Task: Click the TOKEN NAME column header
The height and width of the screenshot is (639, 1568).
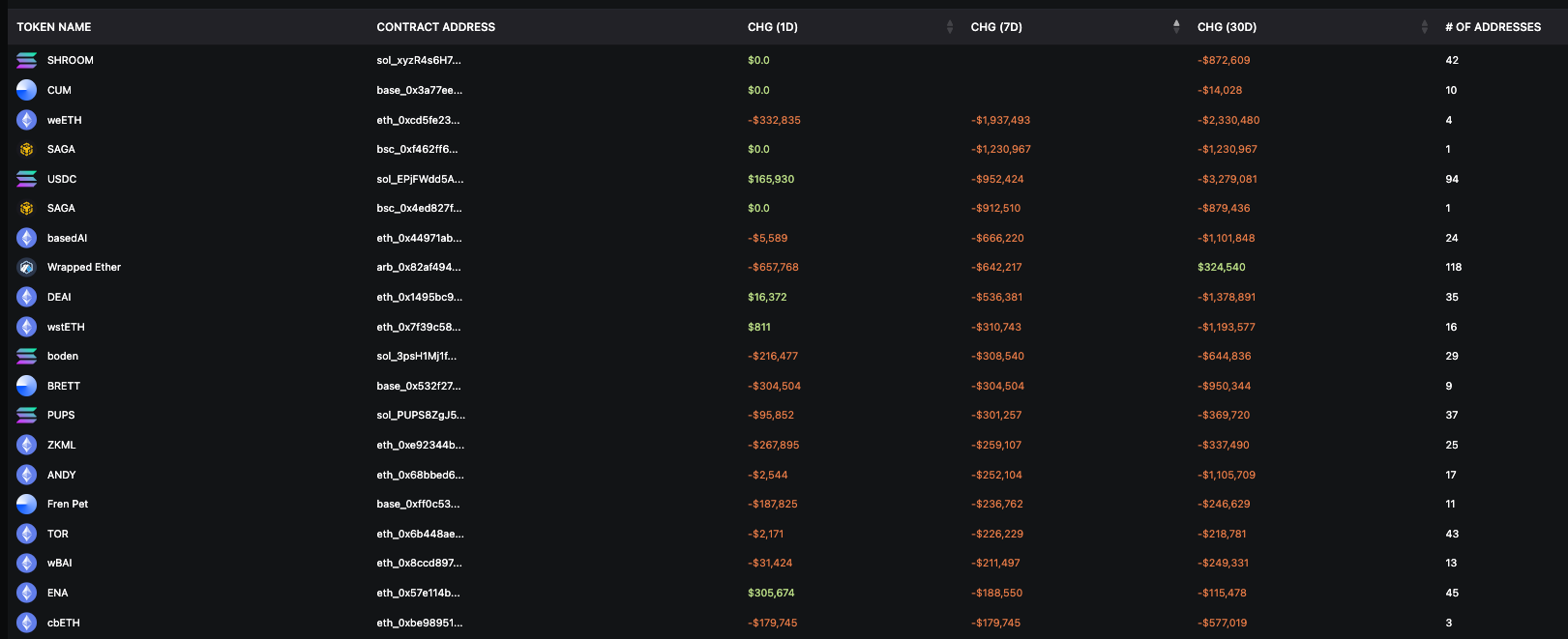Action: (54, 27)
